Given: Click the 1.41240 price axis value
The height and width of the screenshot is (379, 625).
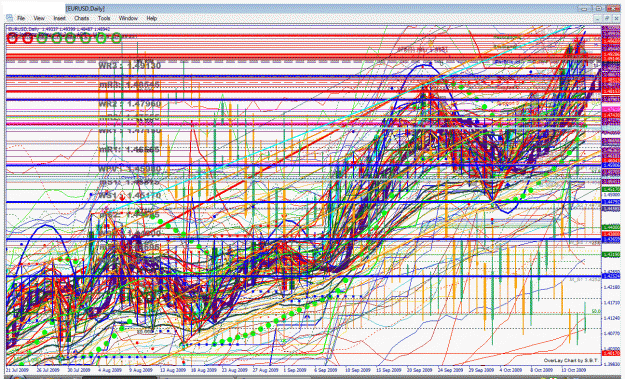Looking at the screenshot, I should pyautogui.click(x=611, y=318).
